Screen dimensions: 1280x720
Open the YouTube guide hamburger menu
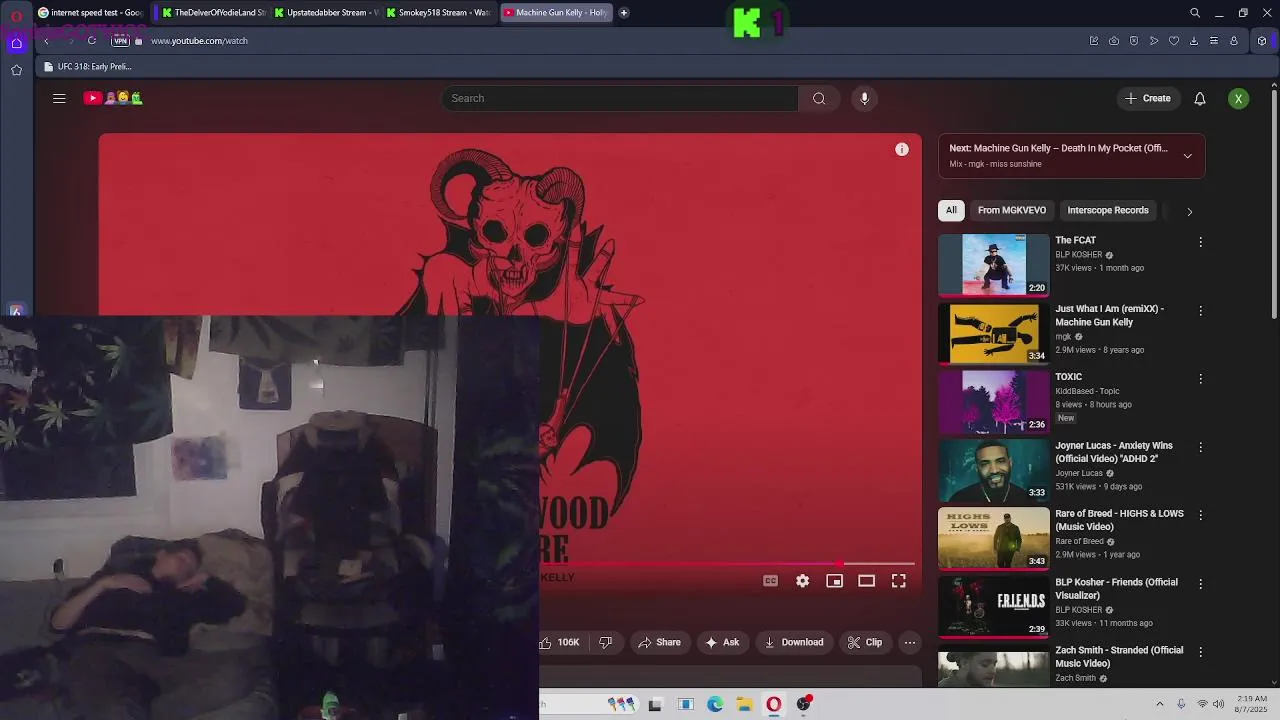pyautogui.click(x=59, y=98)
